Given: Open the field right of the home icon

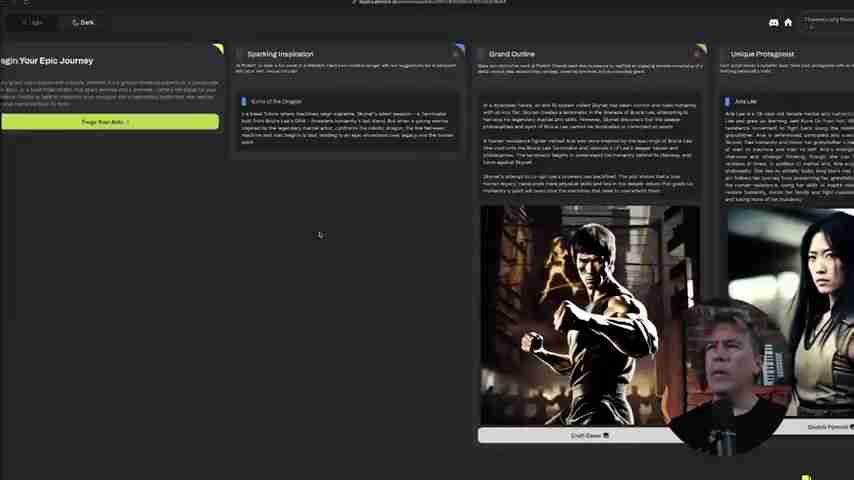Looking at the screenshot, I should 828,22.
